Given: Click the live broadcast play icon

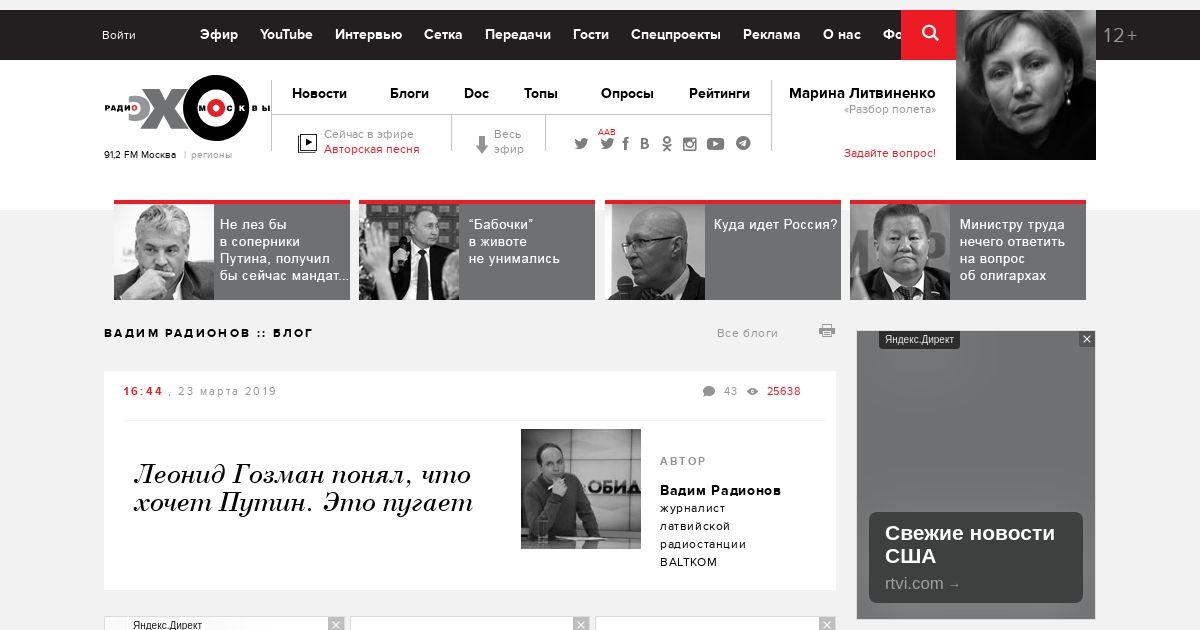Looking at the screenshot, I should (307, 143).
